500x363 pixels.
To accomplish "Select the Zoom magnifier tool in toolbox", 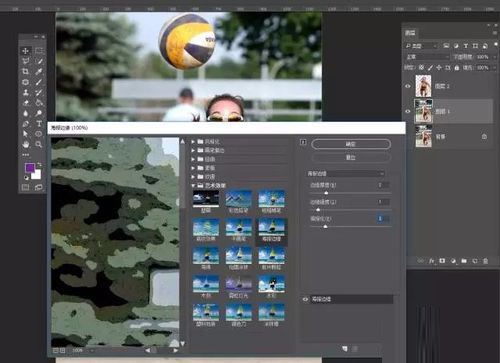I will pos(39,144).
